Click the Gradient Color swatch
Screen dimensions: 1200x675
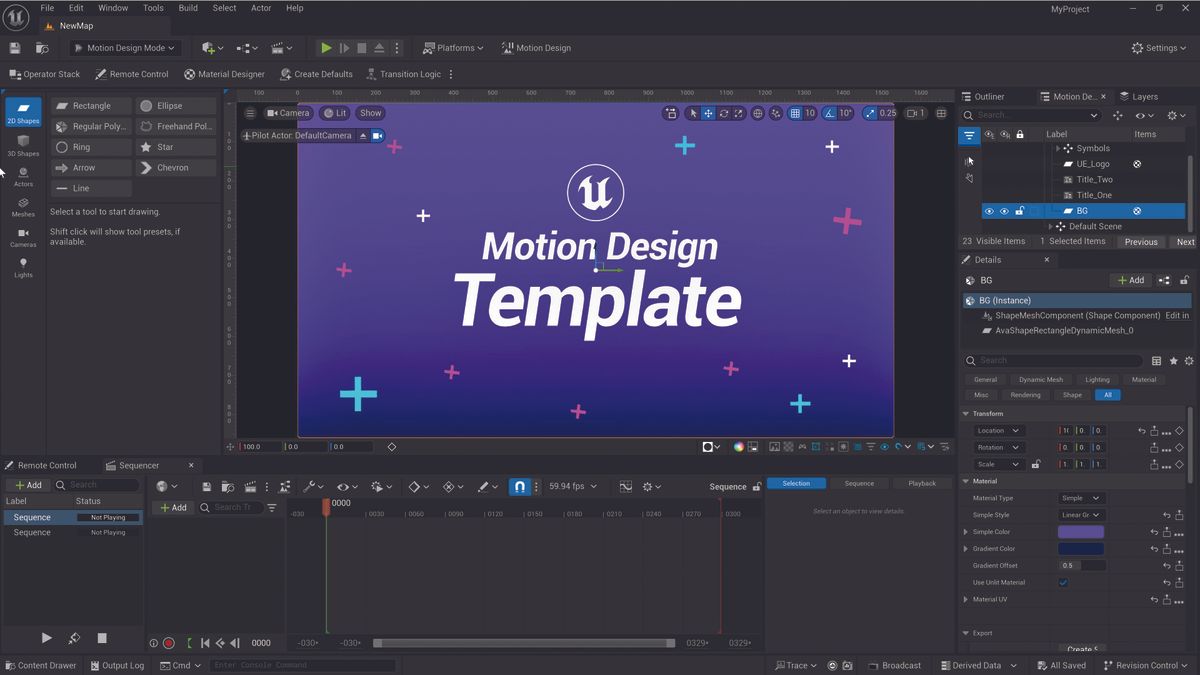(x=1081, y=548)
